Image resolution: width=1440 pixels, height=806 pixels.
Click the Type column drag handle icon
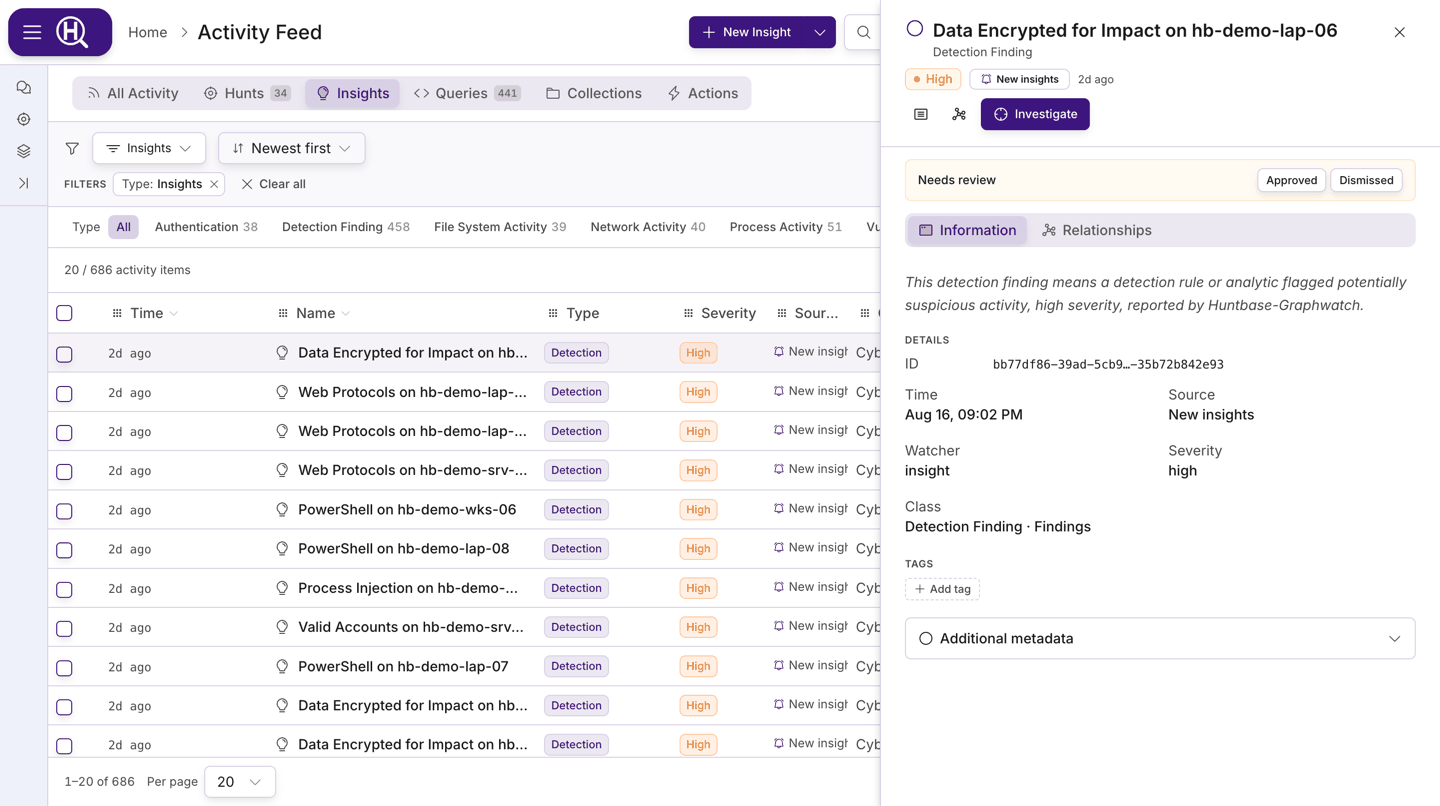click(x=553, y=313)
